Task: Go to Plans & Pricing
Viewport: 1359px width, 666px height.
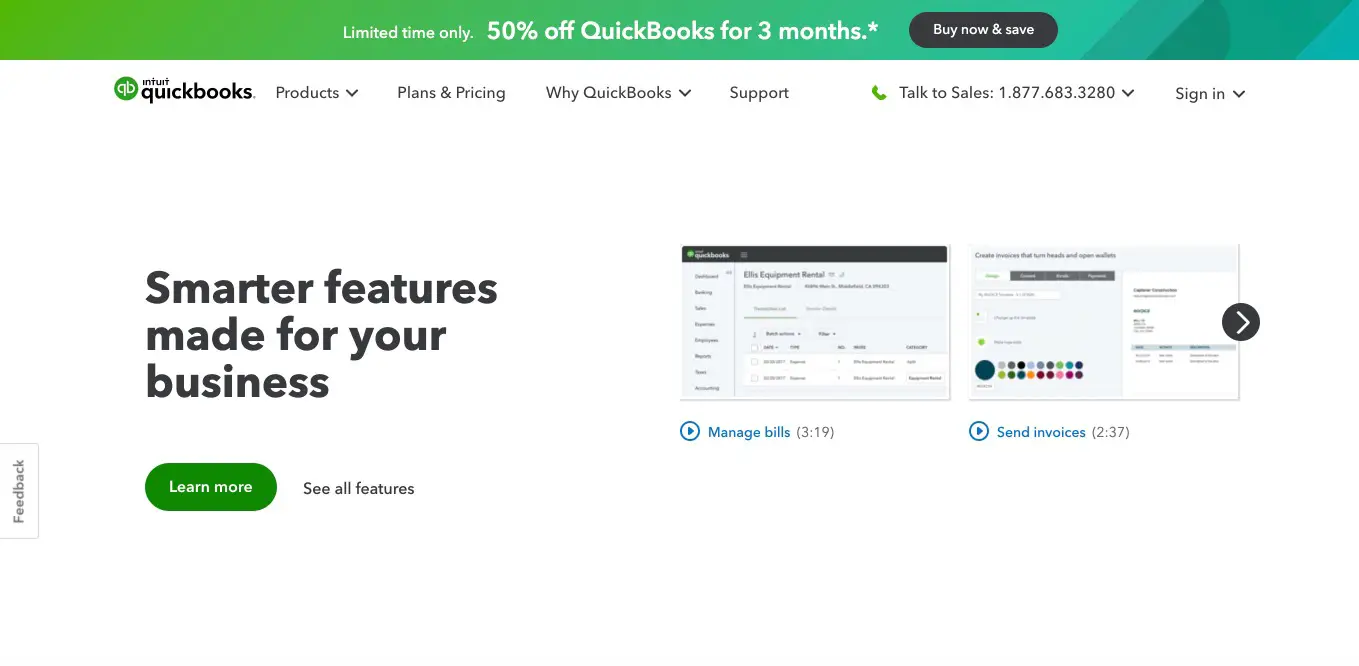Action: [x=451, y=93]
